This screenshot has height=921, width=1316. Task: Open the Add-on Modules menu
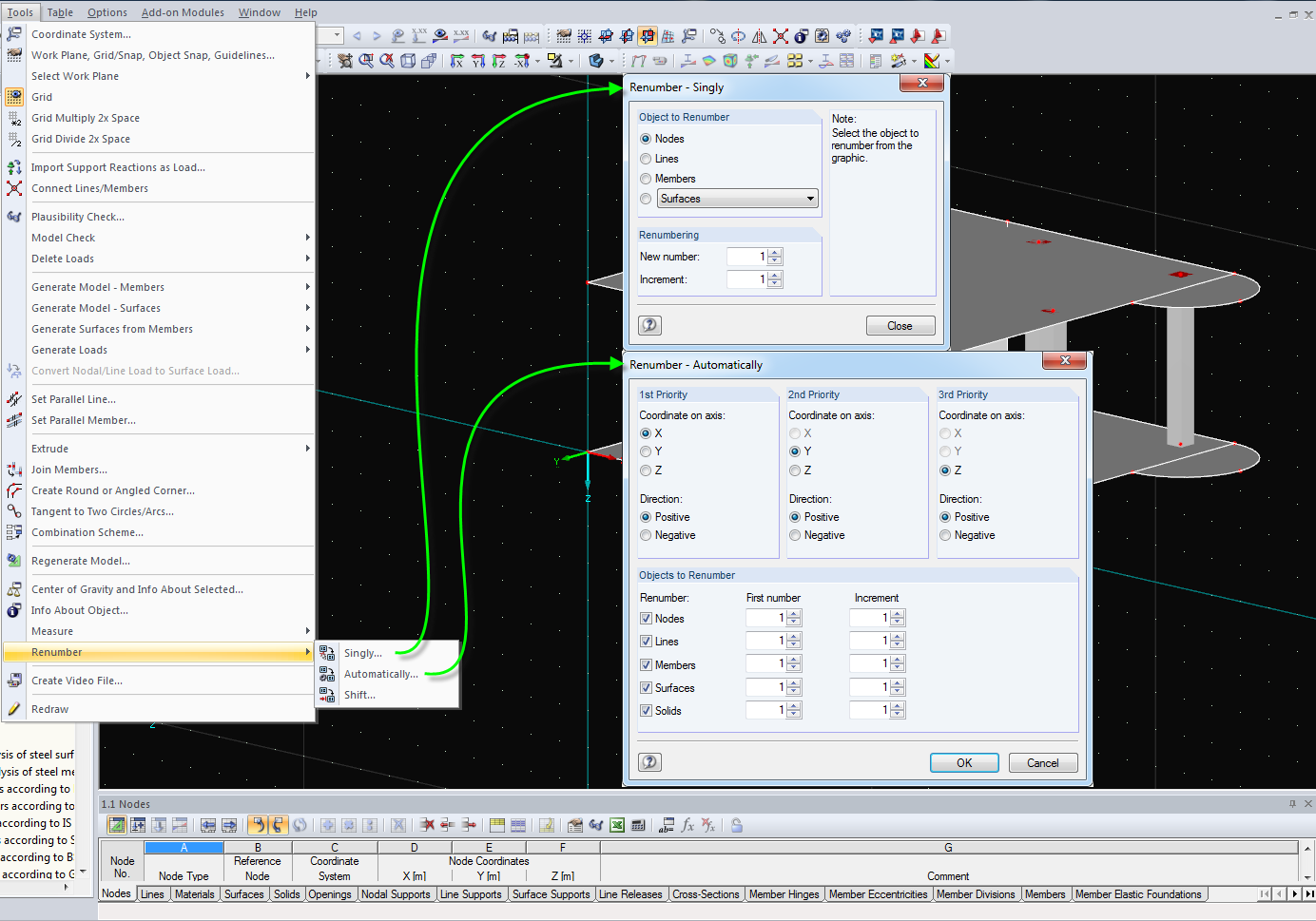tap(183, 12)
